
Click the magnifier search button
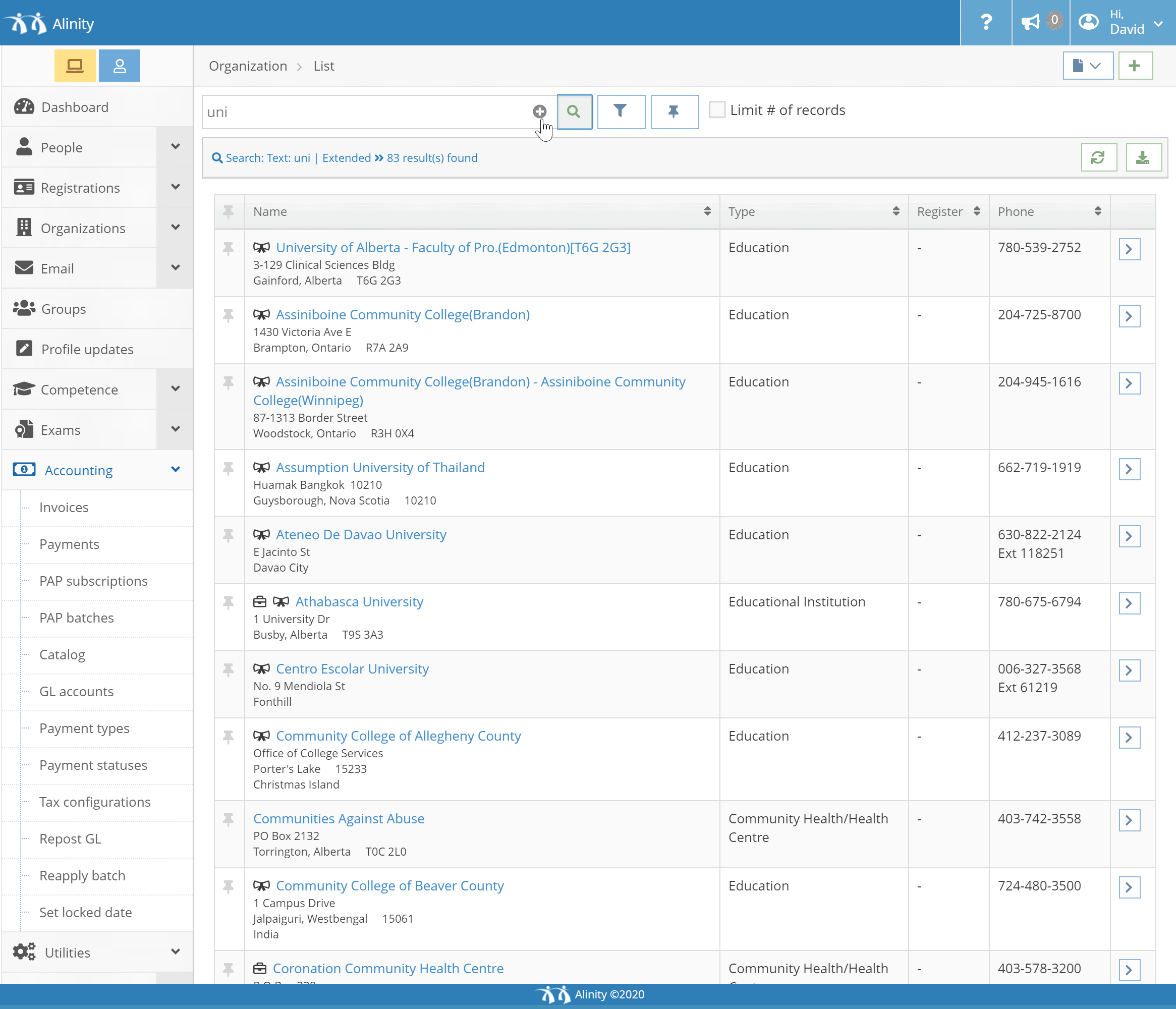tap(574, 112)
